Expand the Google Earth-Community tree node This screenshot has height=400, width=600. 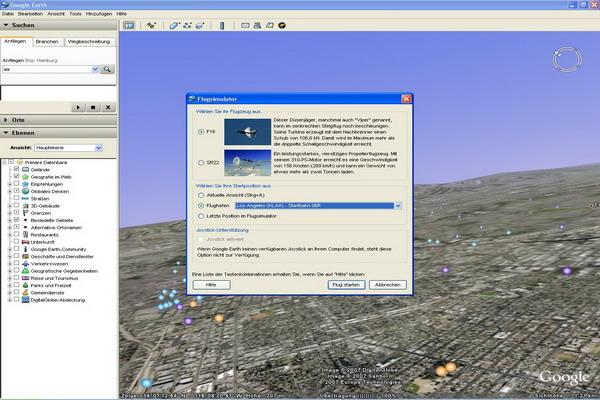coord(10,249)
